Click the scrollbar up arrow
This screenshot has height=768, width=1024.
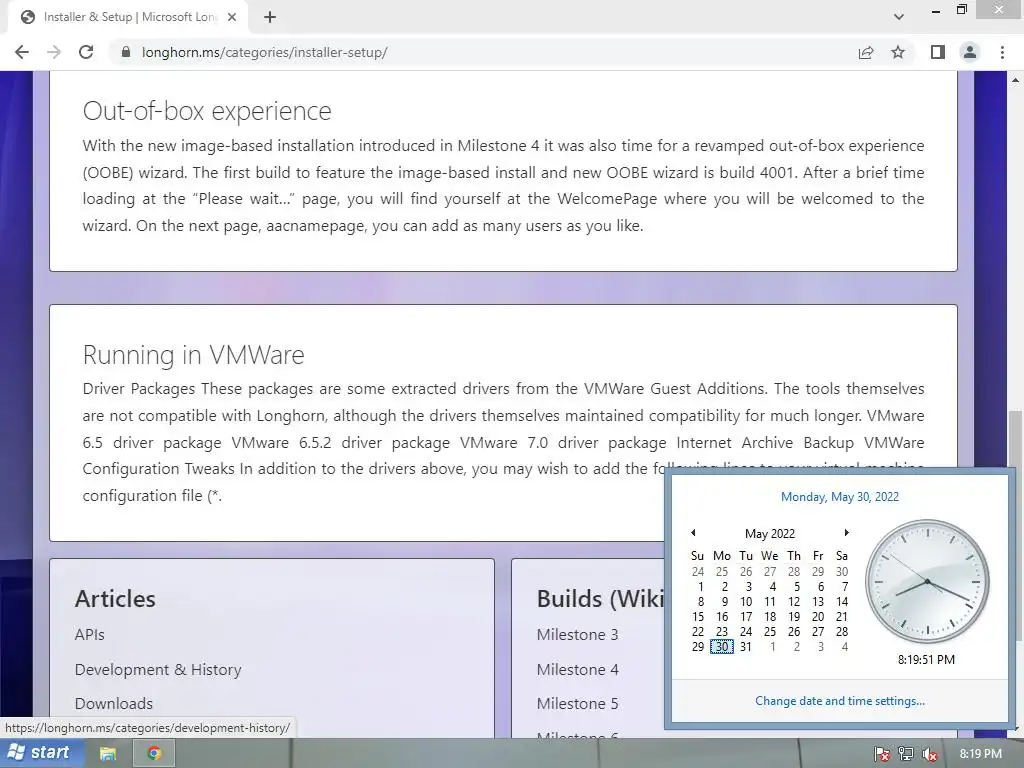pyautogui.click(x=1016, y=80)
